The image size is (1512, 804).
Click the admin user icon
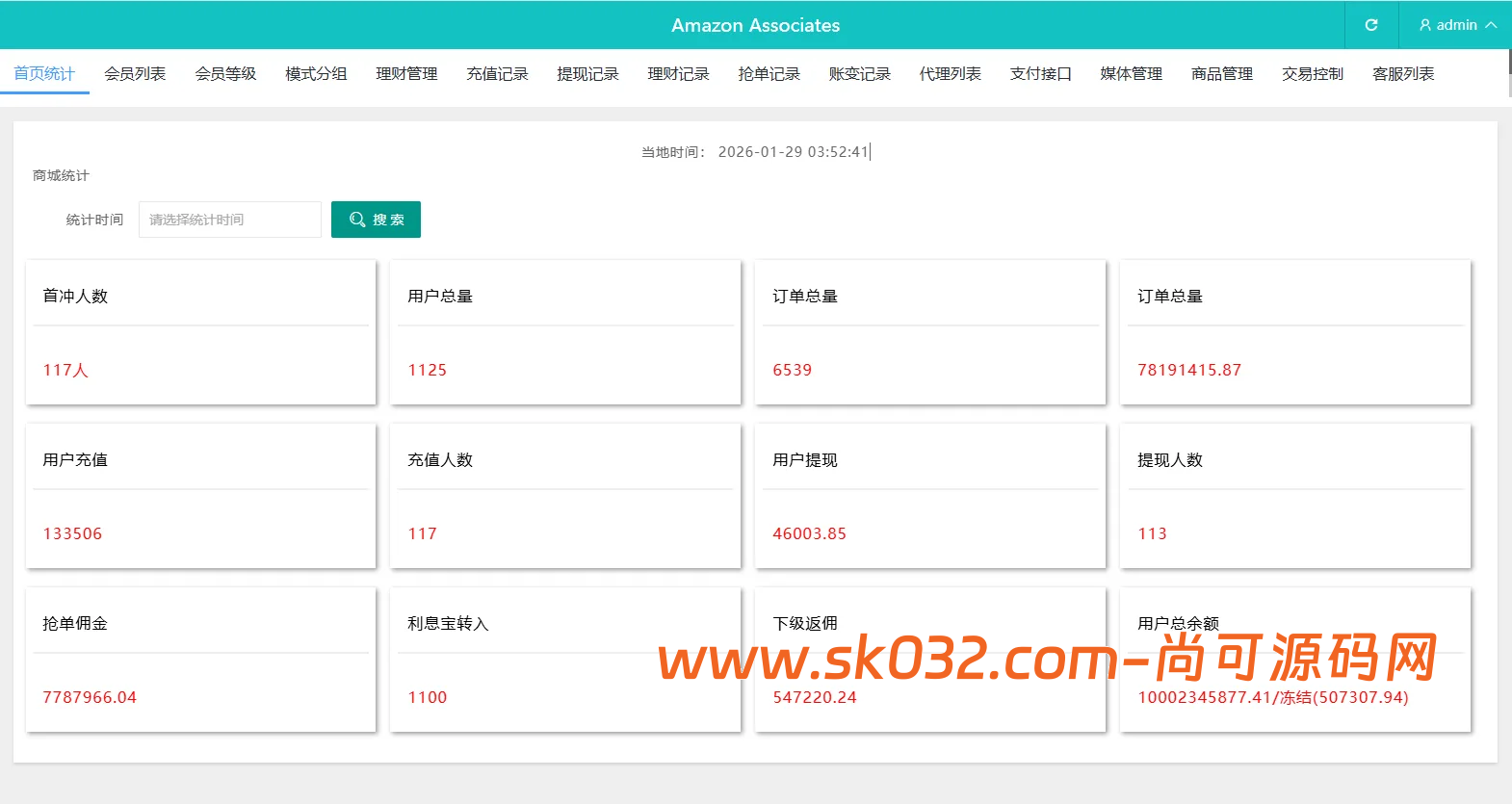point(1425,25)
